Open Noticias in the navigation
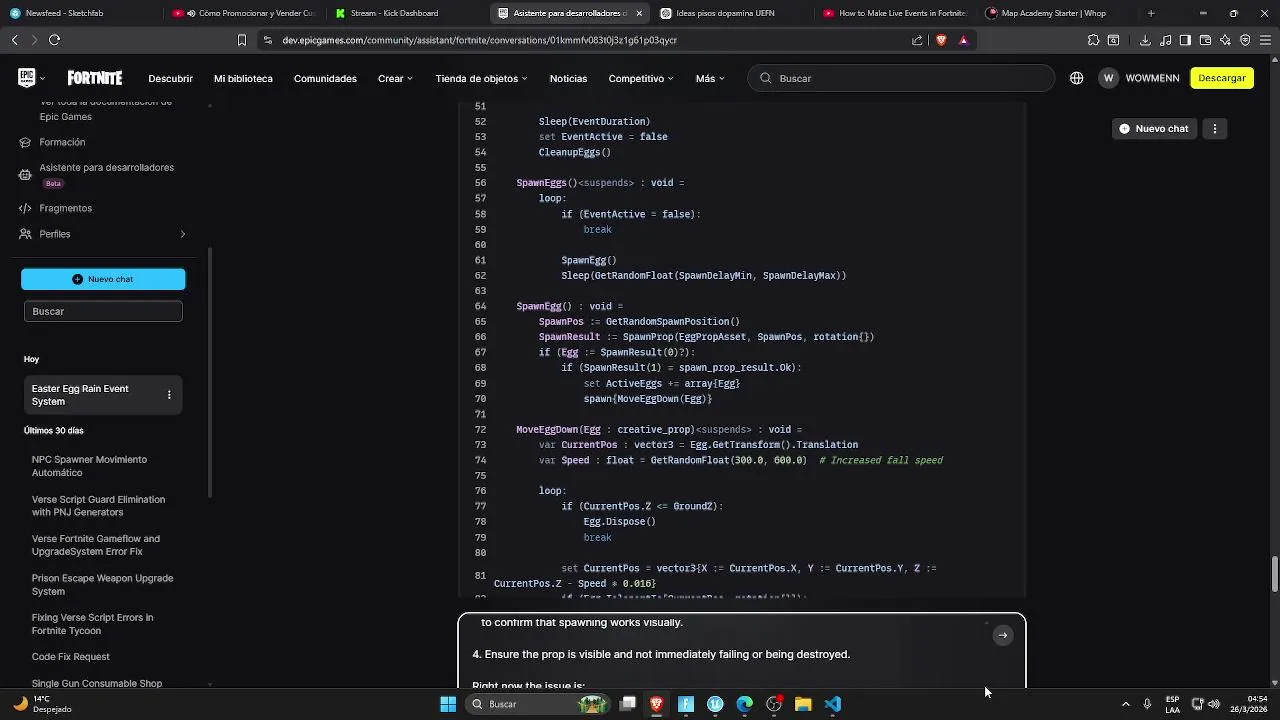This screenshot has width=1280, height=720. tap(568, 78)
